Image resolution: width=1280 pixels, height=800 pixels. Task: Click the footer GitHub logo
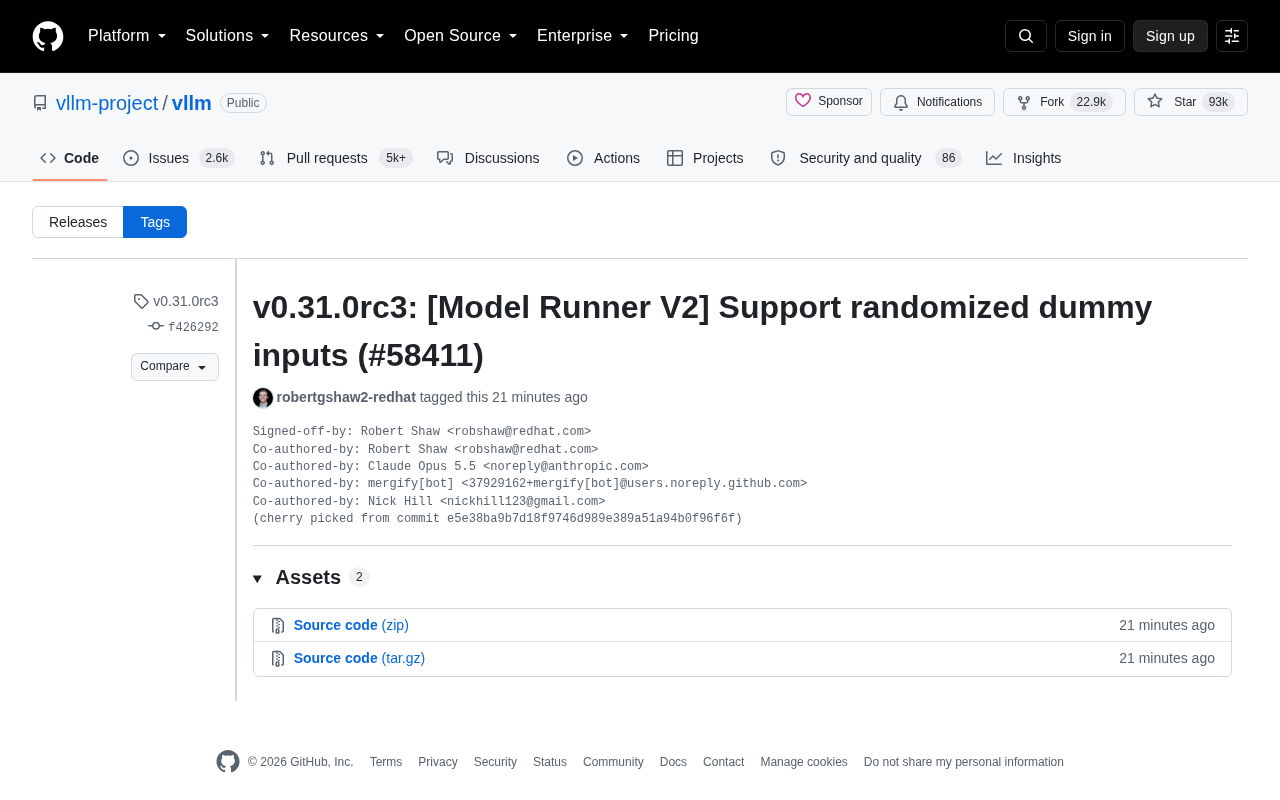(228, 762)
